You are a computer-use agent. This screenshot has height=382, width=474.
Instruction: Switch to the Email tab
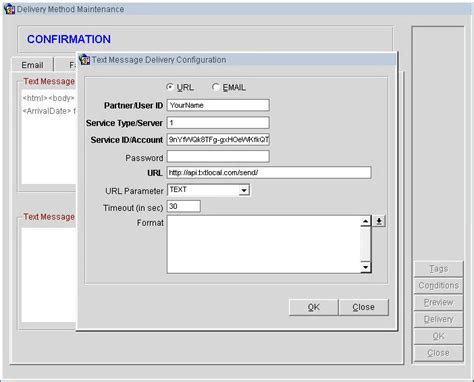pos(32,65)
